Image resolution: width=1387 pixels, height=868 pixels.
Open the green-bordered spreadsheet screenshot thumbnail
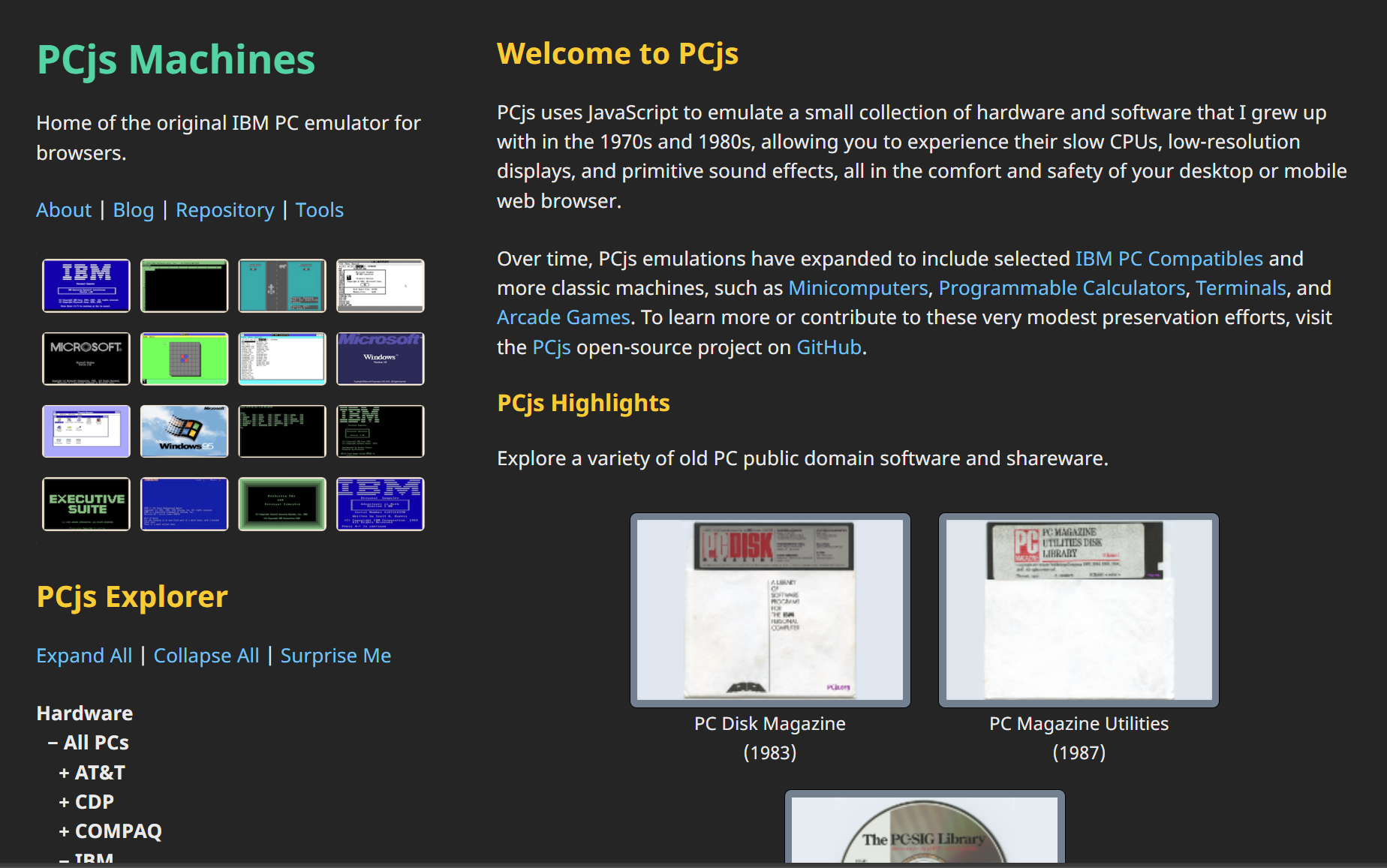pos(184,286)
